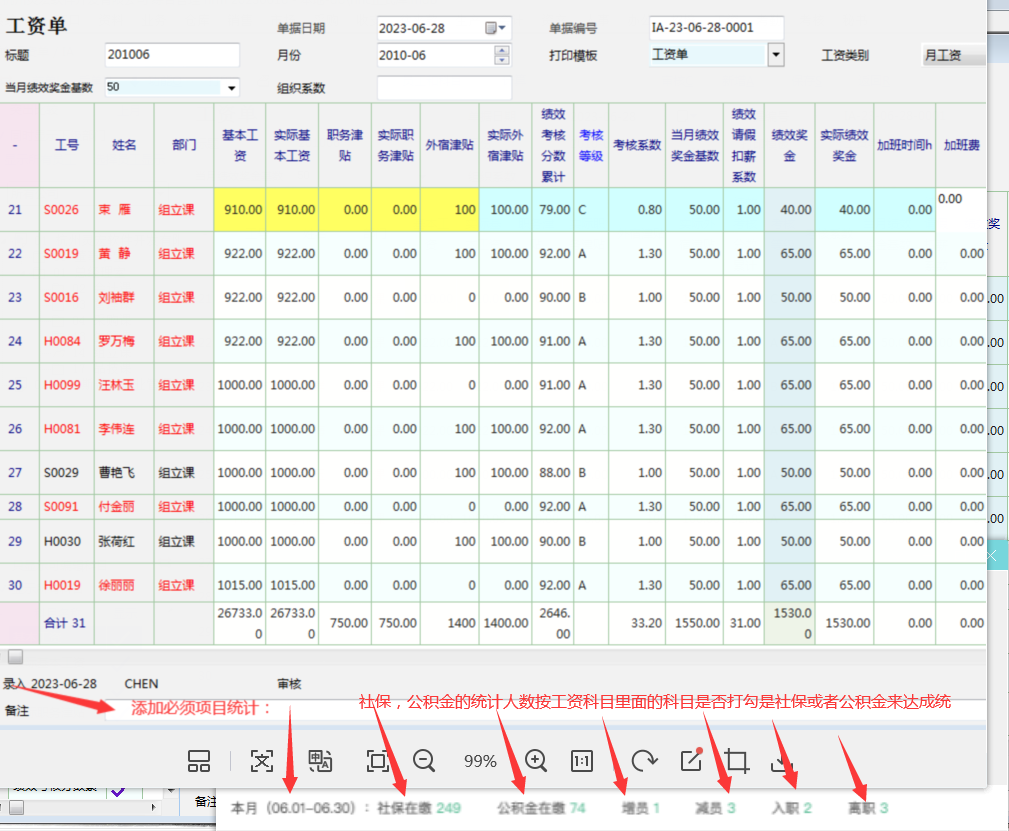Select the crop tool
1009x831 pixels.
click(x=737, y=761)
